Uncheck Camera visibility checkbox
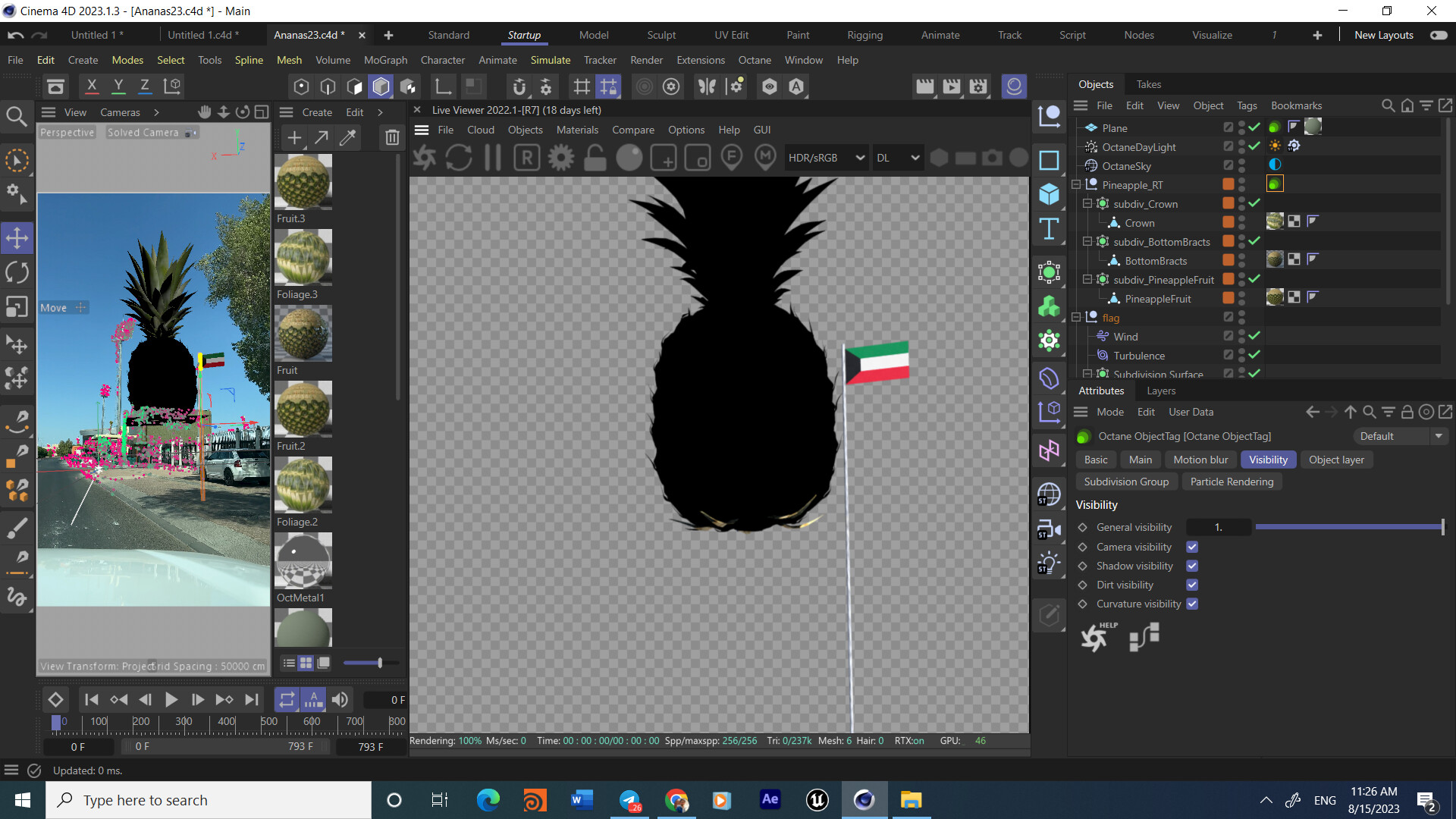 1192,547
